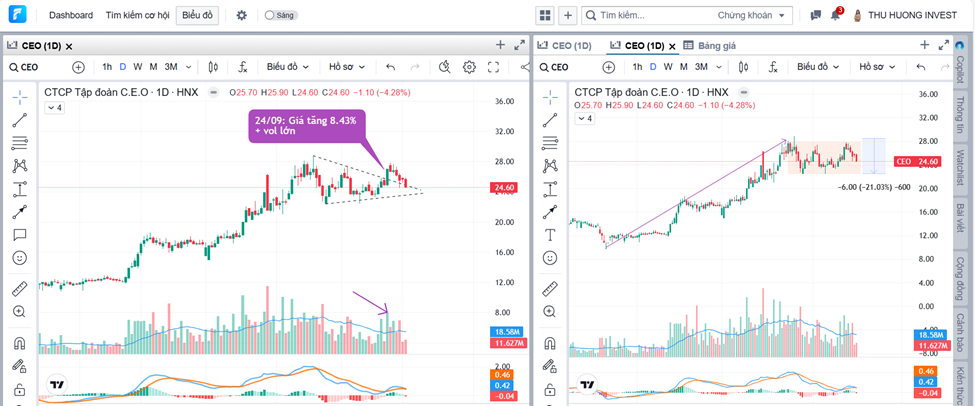
Task: Toggle the lock drawings icon in left sidebar
Action: pyautogui.click(x=19, y=390)
